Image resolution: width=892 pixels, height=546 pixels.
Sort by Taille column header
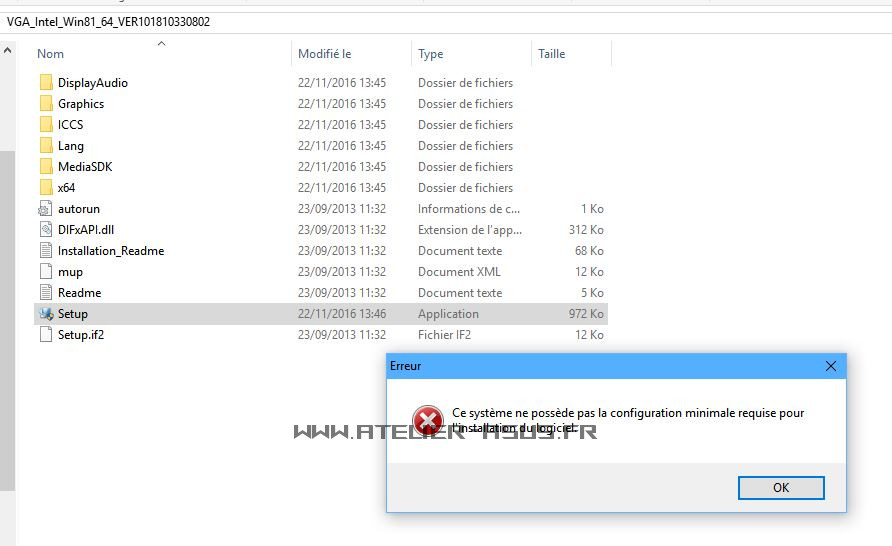click(551, 54)
